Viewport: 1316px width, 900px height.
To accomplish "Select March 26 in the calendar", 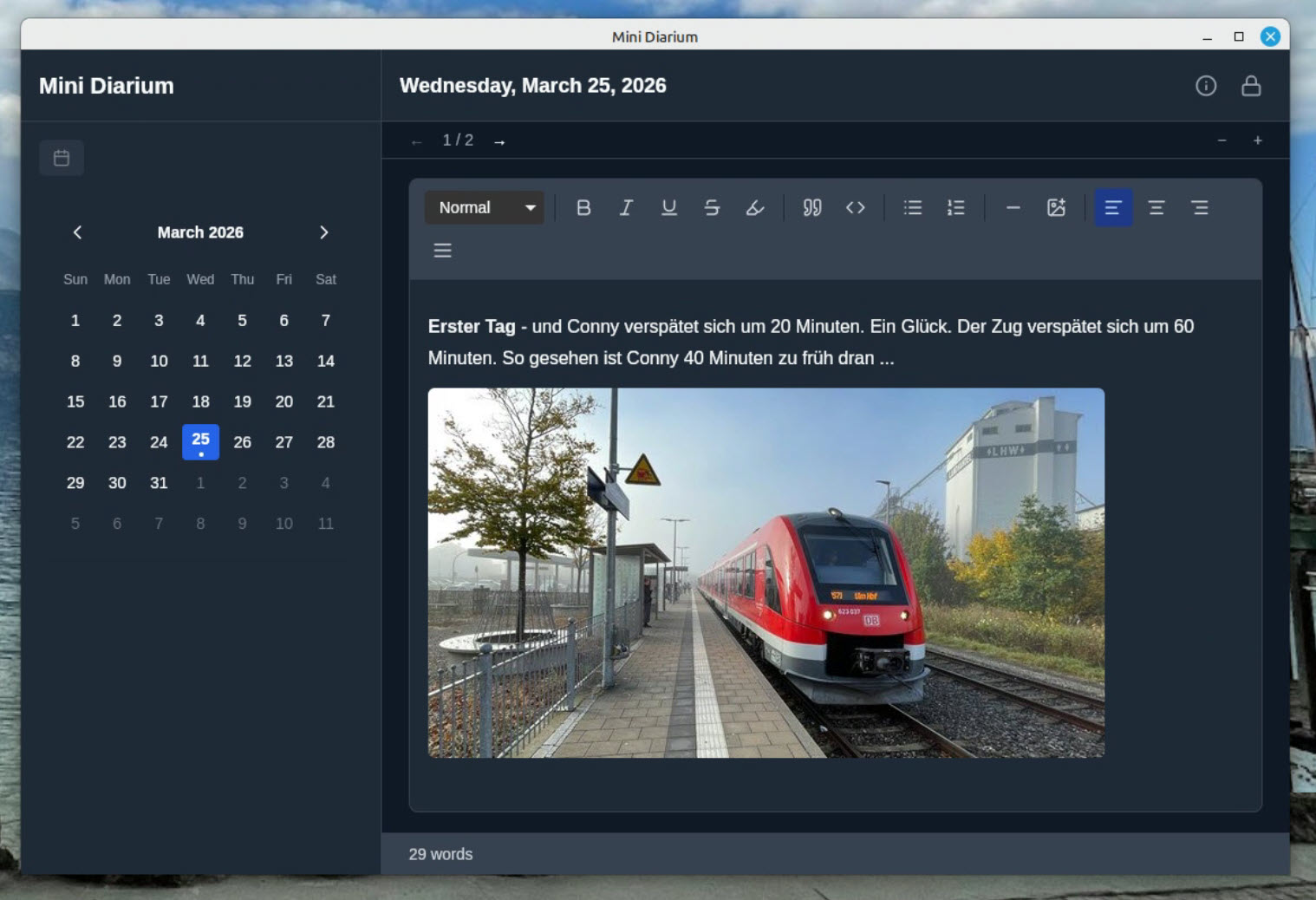I will tap(242, 442).
